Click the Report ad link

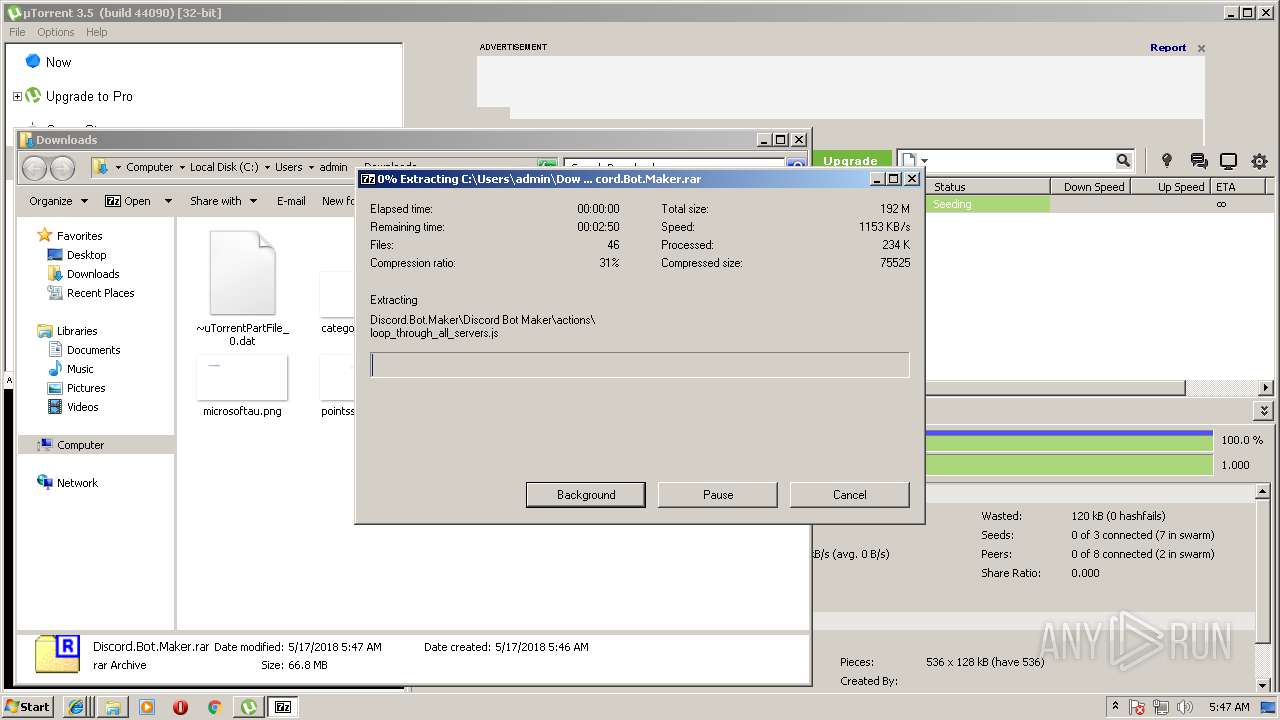click(1168, 47)
